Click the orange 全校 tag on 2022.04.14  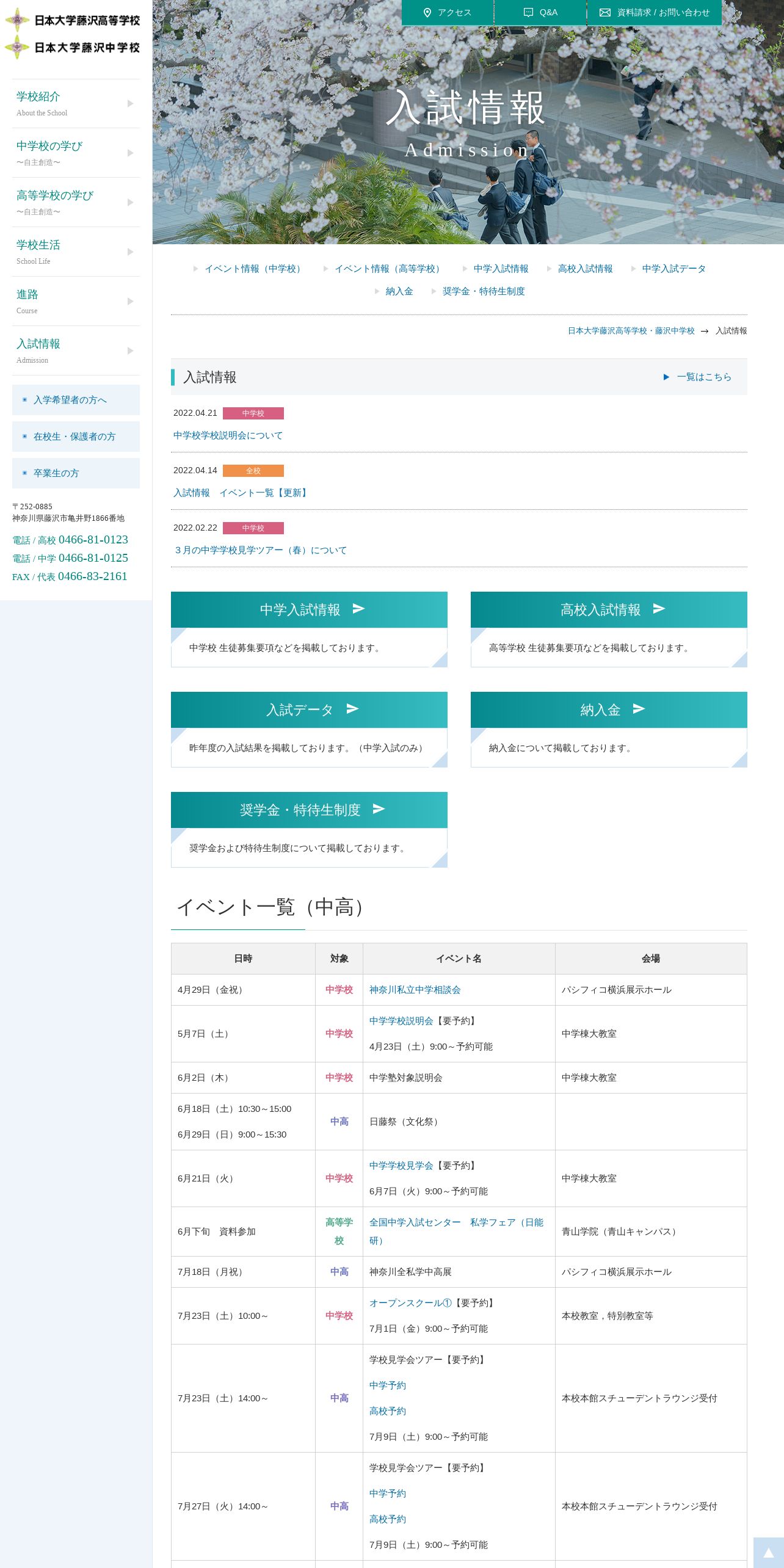pyautogui.click(x=253, y=471)
